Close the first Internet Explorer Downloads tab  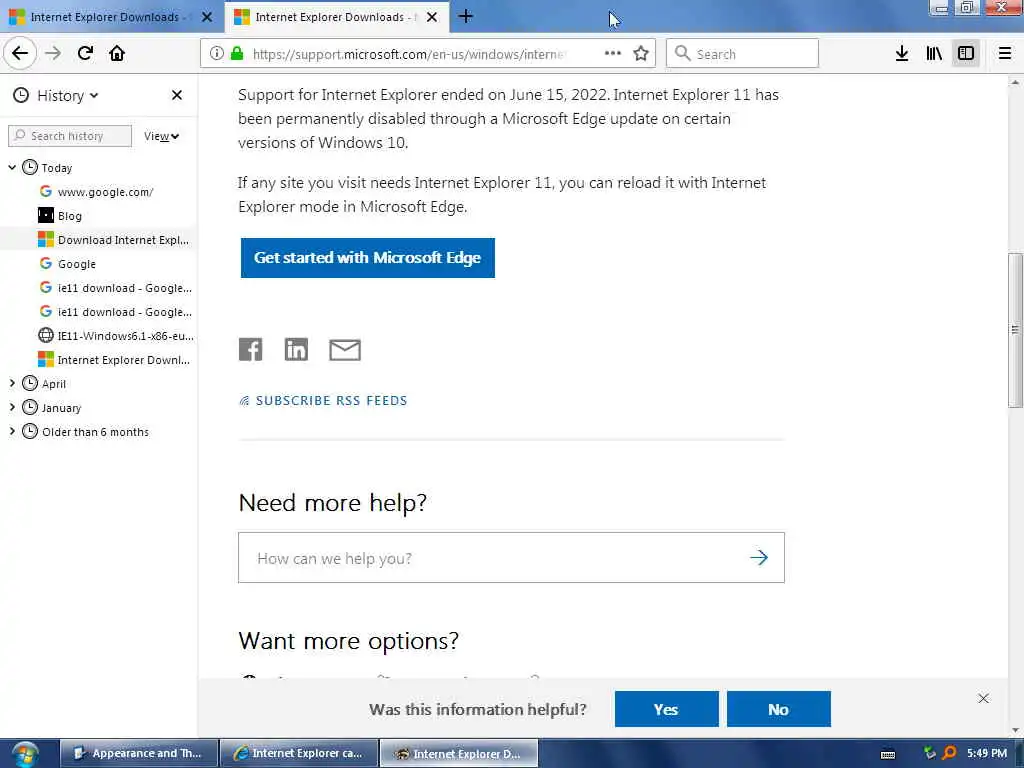(207, 17)
